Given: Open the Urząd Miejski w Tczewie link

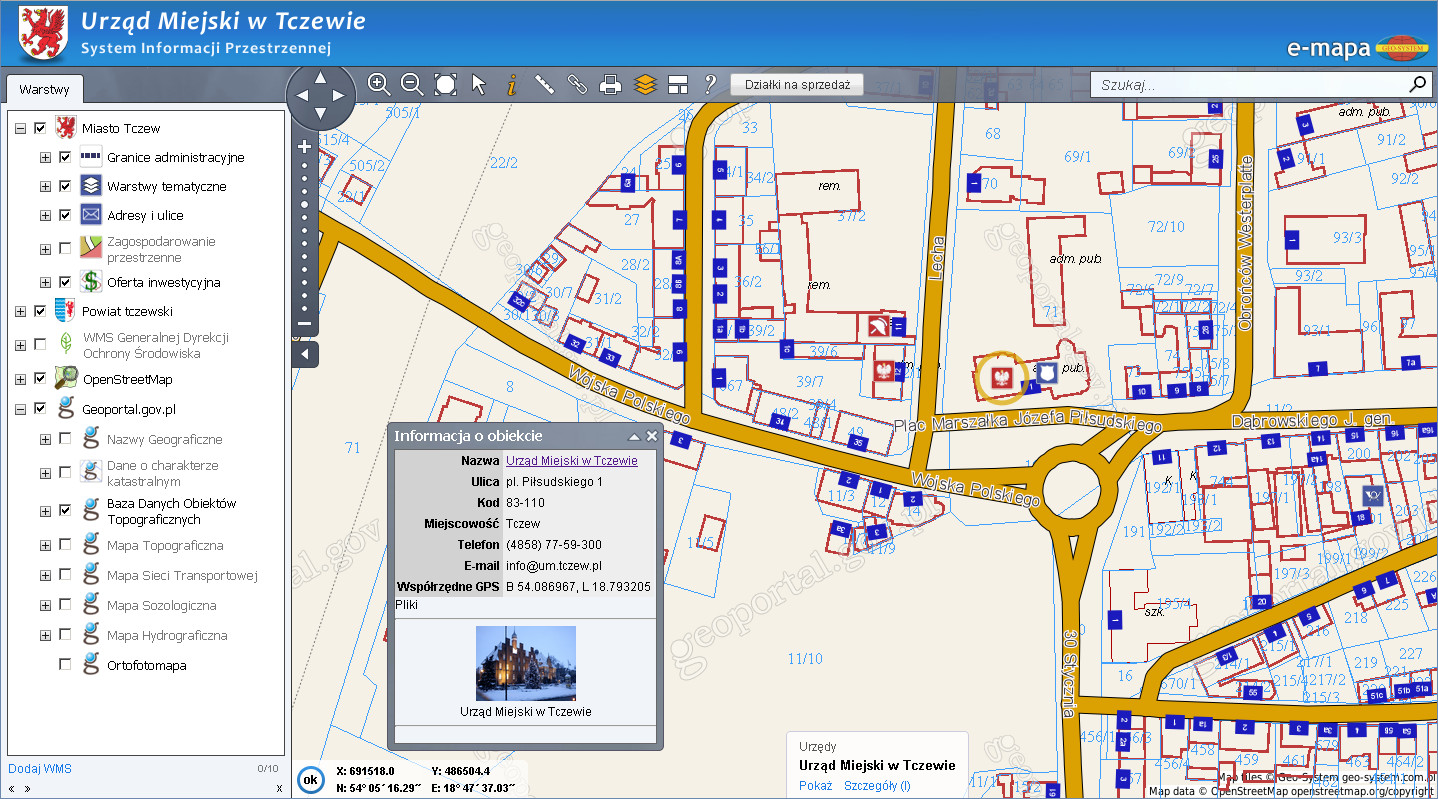Looking at the screenshot, I should (x=571, y=461).
